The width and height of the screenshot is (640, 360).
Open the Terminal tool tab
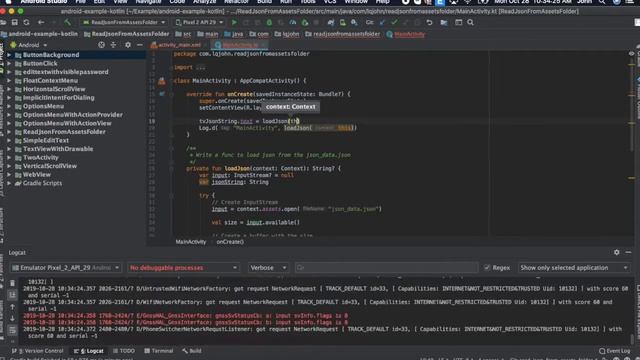pyautogui.click(x=159, y=351)
